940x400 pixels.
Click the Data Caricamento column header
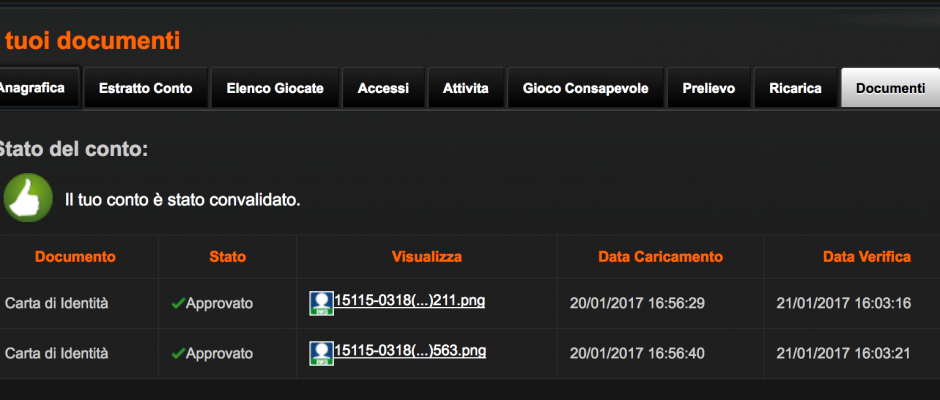(x=661, y=257)
